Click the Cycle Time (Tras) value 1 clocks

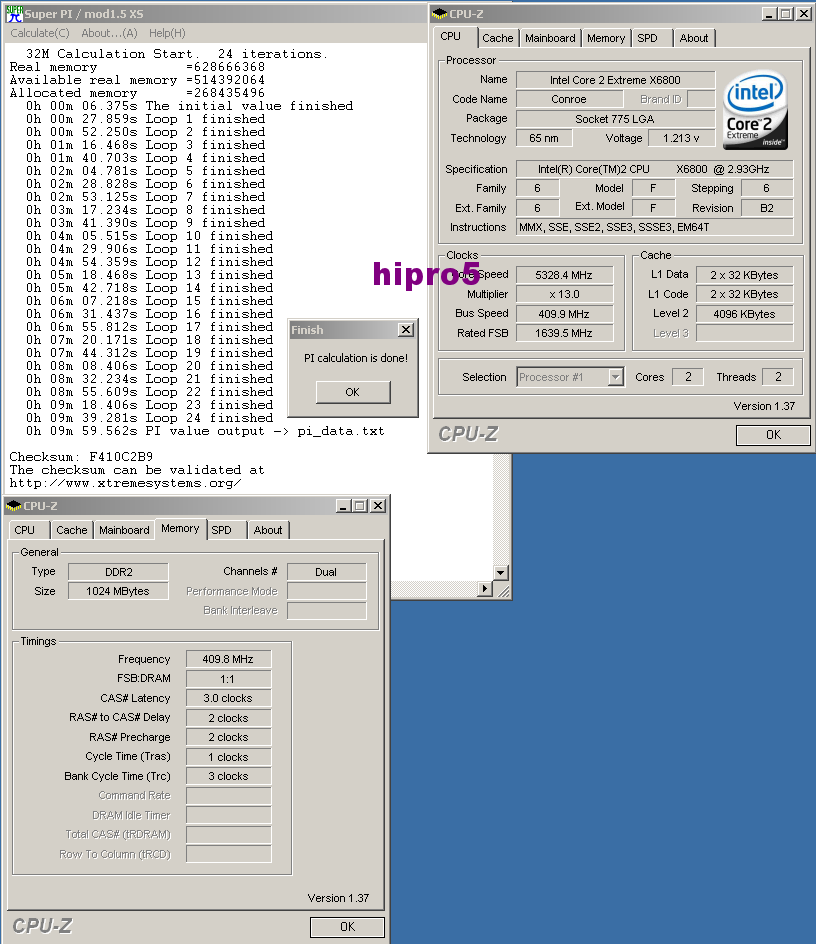pos(228,757)
